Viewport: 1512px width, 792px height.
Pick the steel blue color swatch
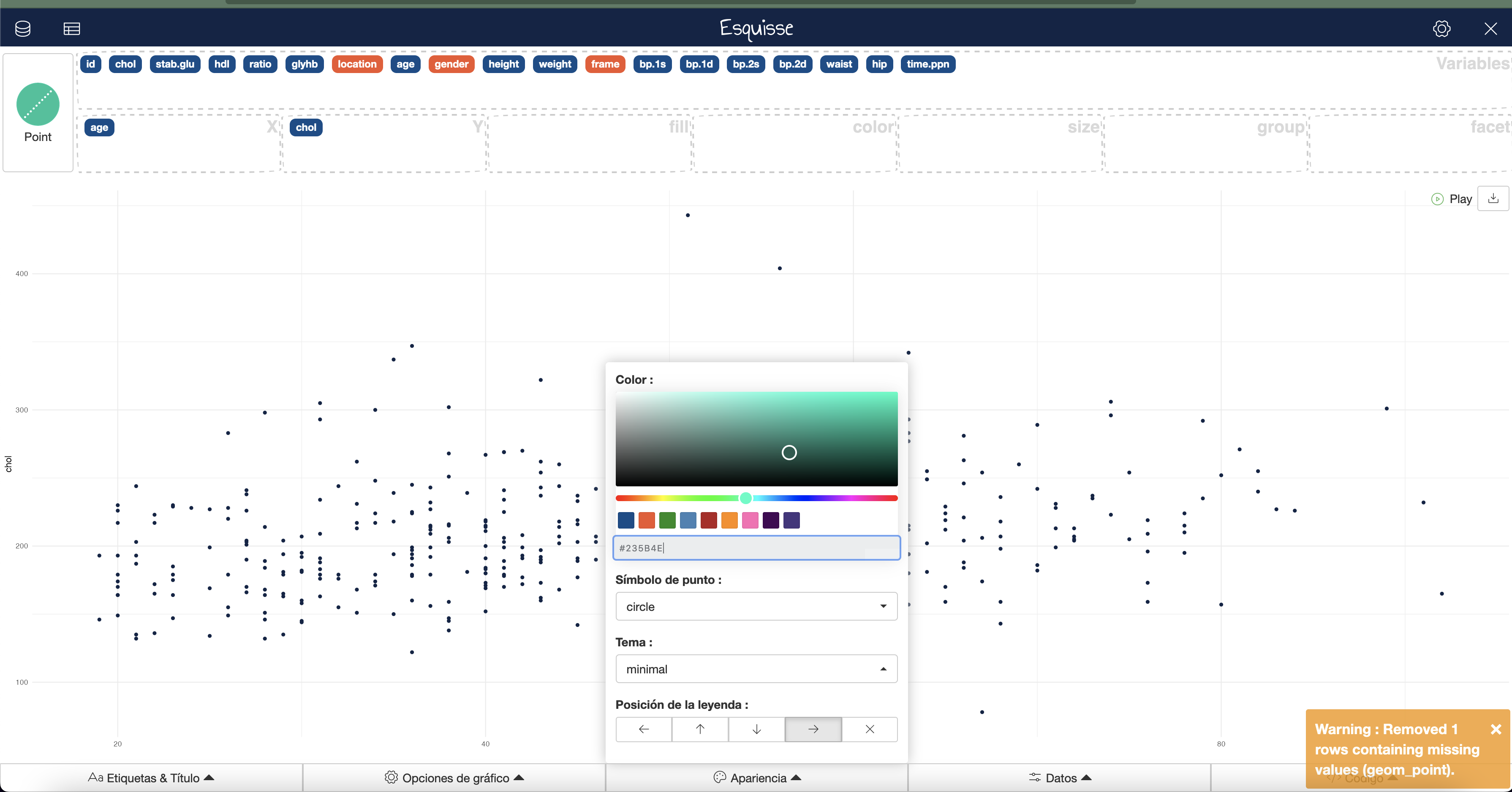688,521
